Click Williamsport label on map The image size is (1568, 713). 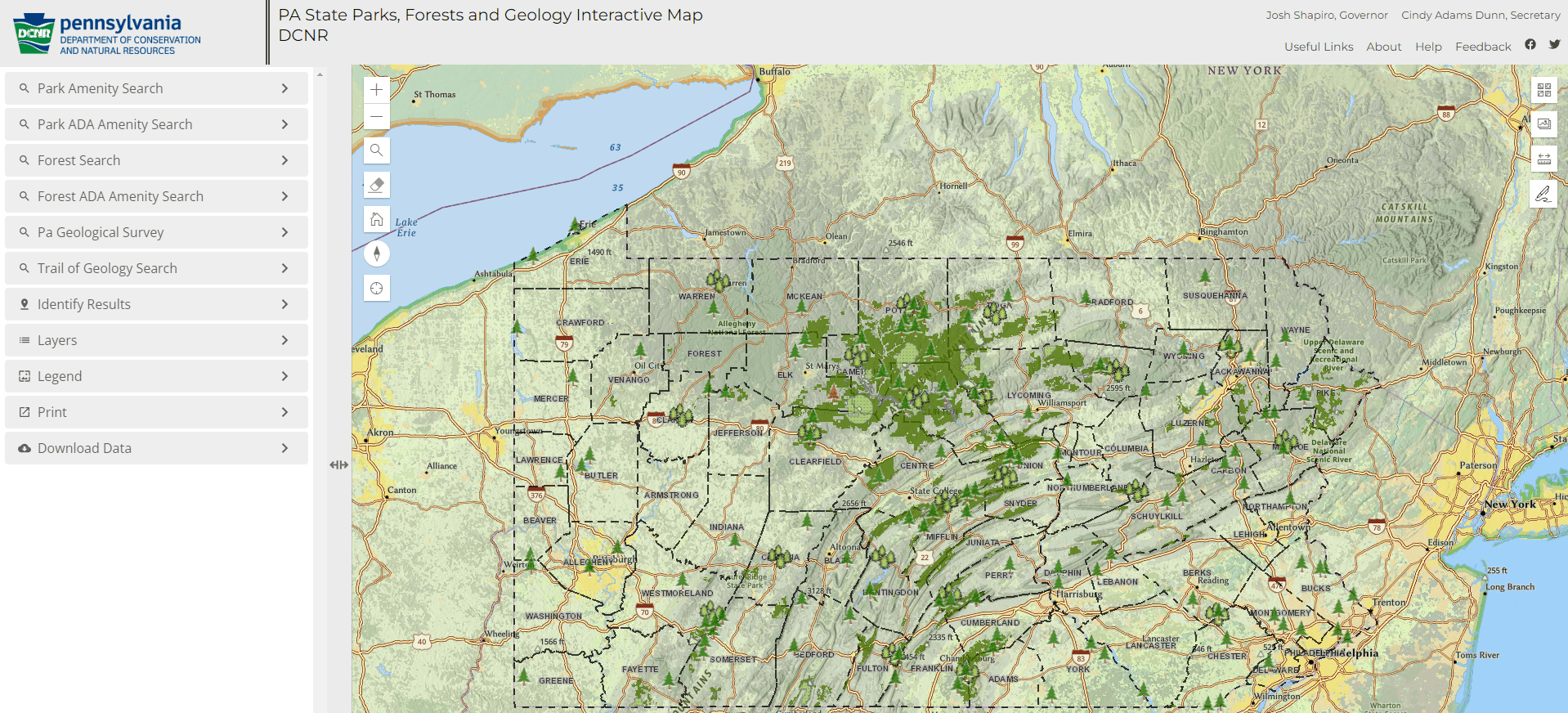click(1062, 402)
